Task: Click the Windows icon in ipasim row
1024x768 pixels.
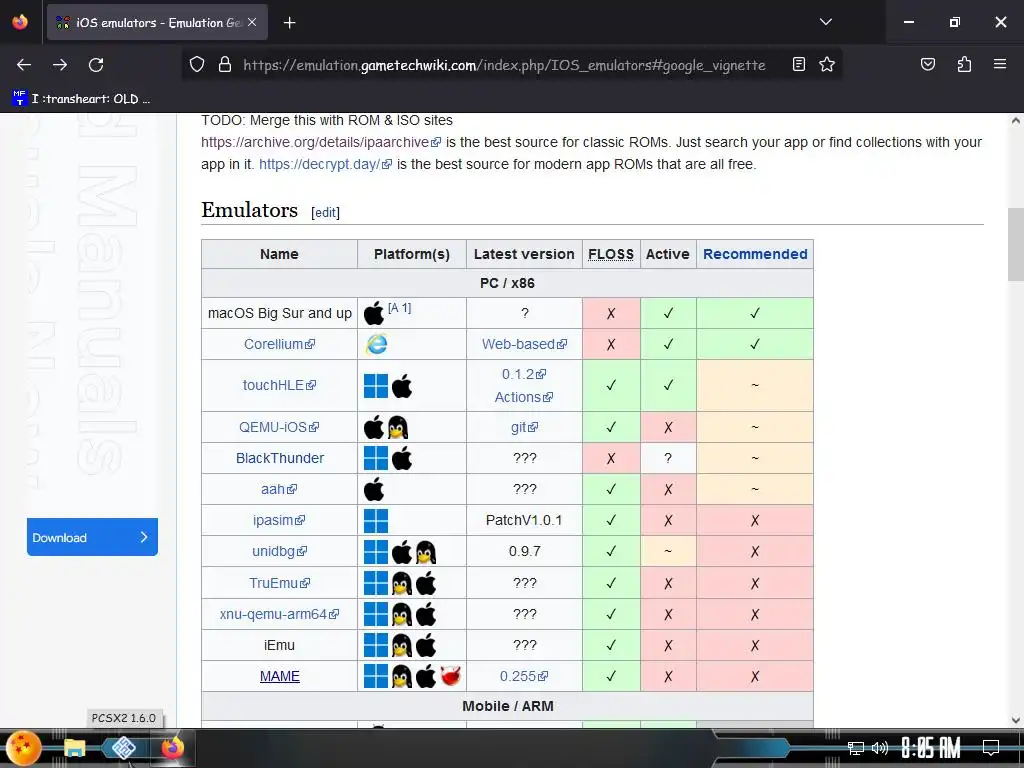Action: point(376,521)
